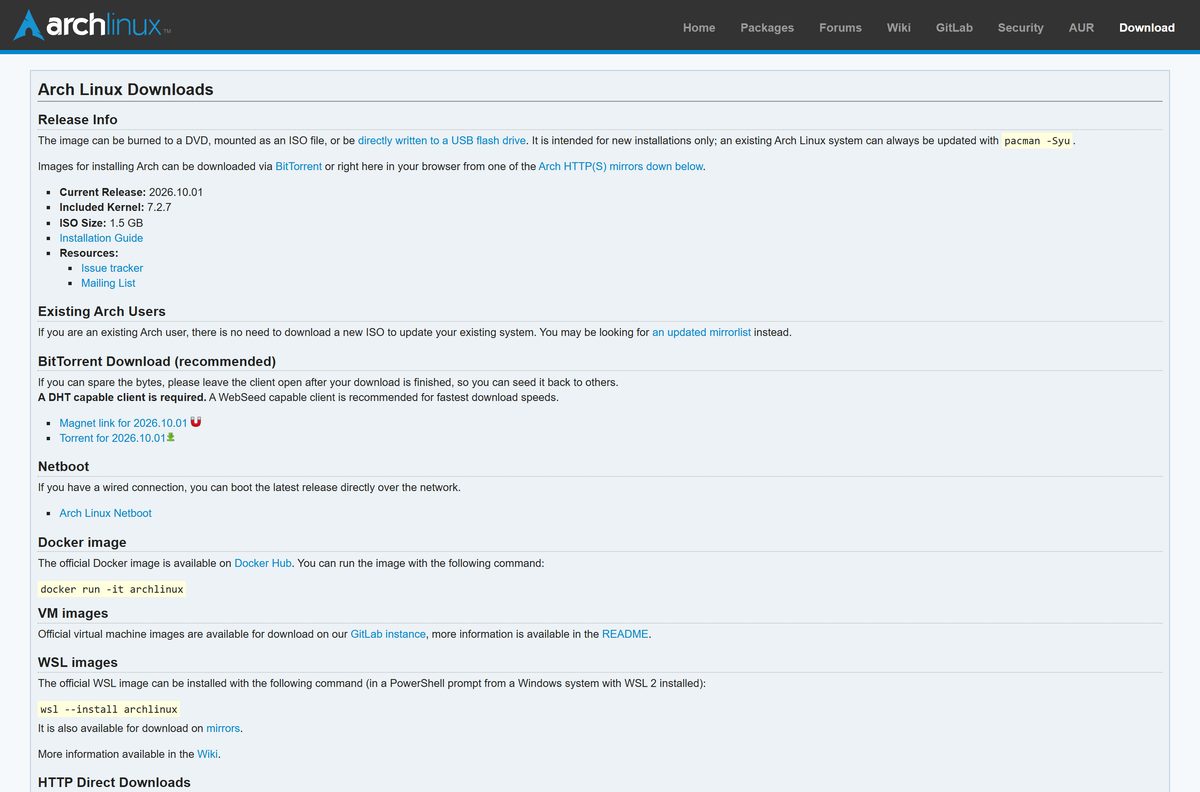Click the 'ISO Size: 1.5 GB' line
Viewport: 1200px width, 792px height.
point(101,222)
